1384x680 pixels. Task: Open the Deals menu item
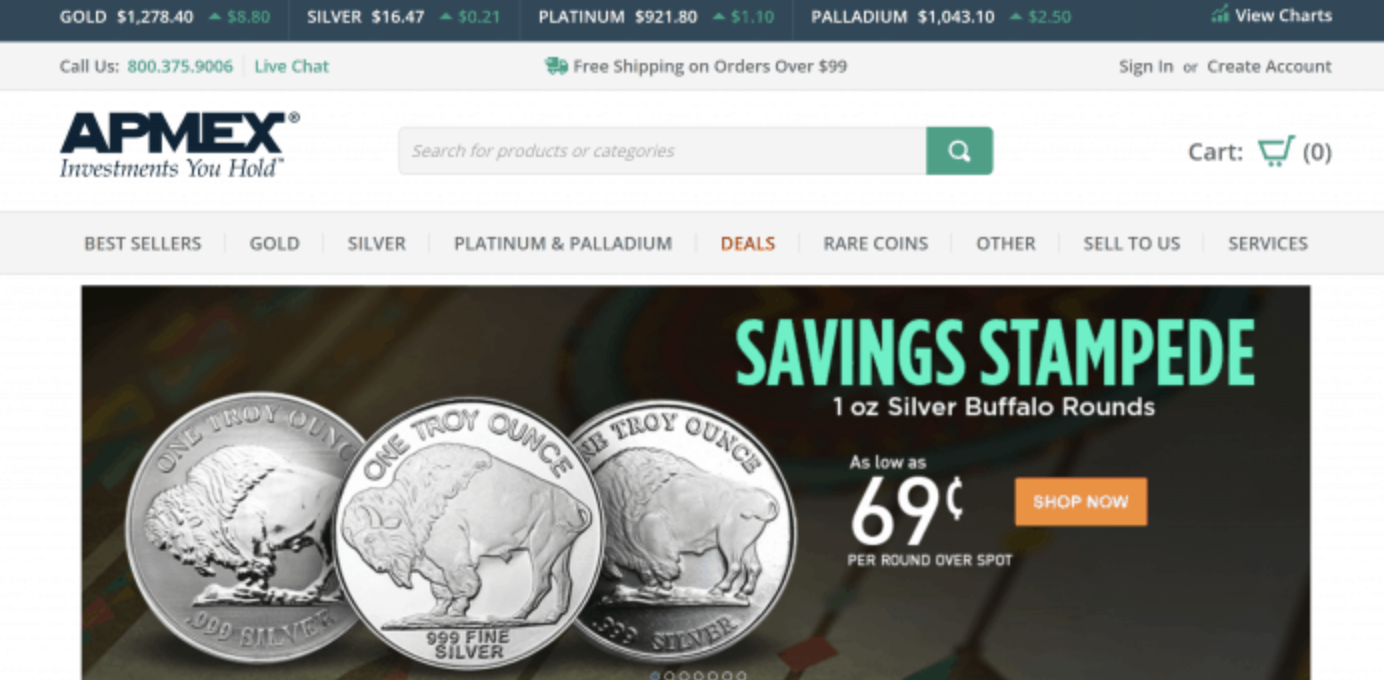(x=748, y=243)
